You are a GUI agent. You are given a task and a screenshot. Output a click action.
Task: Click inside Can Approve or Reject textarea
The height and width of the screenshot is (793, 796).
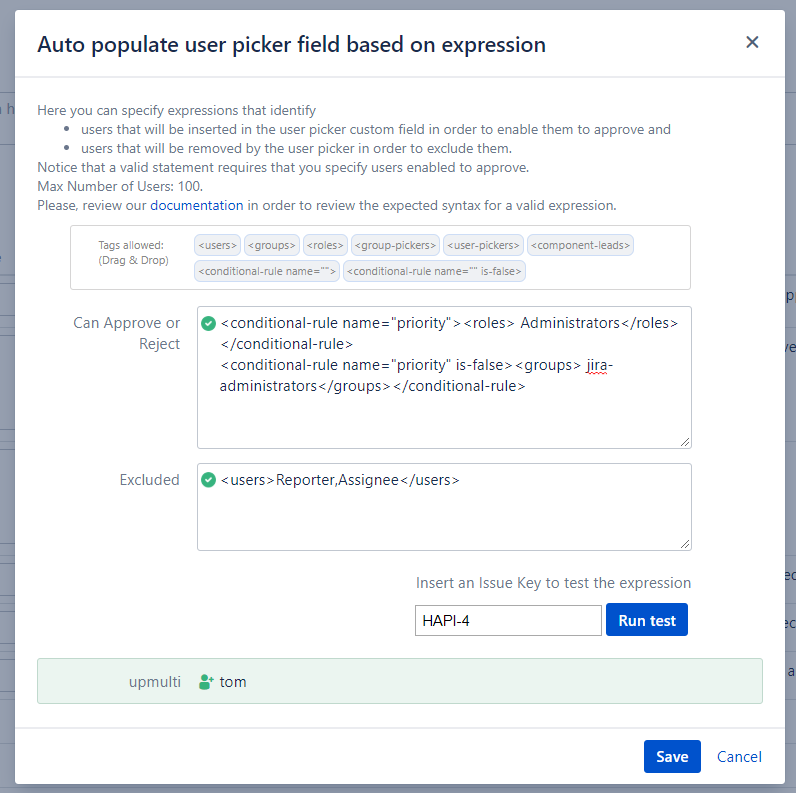click(444, 415)
